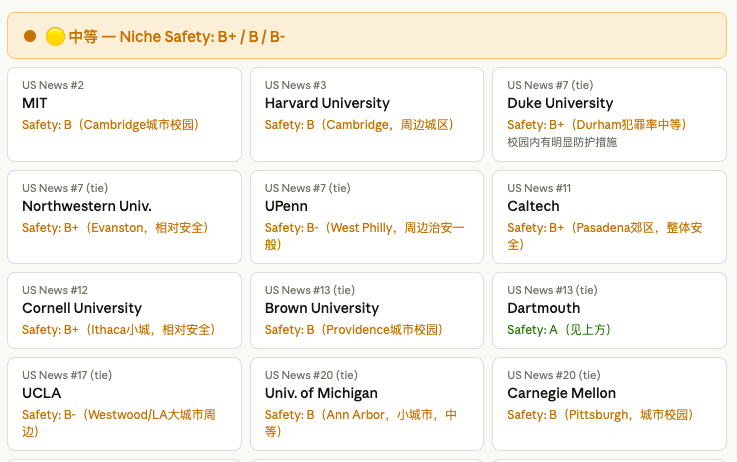Click the UPenn title
737x462 pixels.
click(x=286, y=206)
